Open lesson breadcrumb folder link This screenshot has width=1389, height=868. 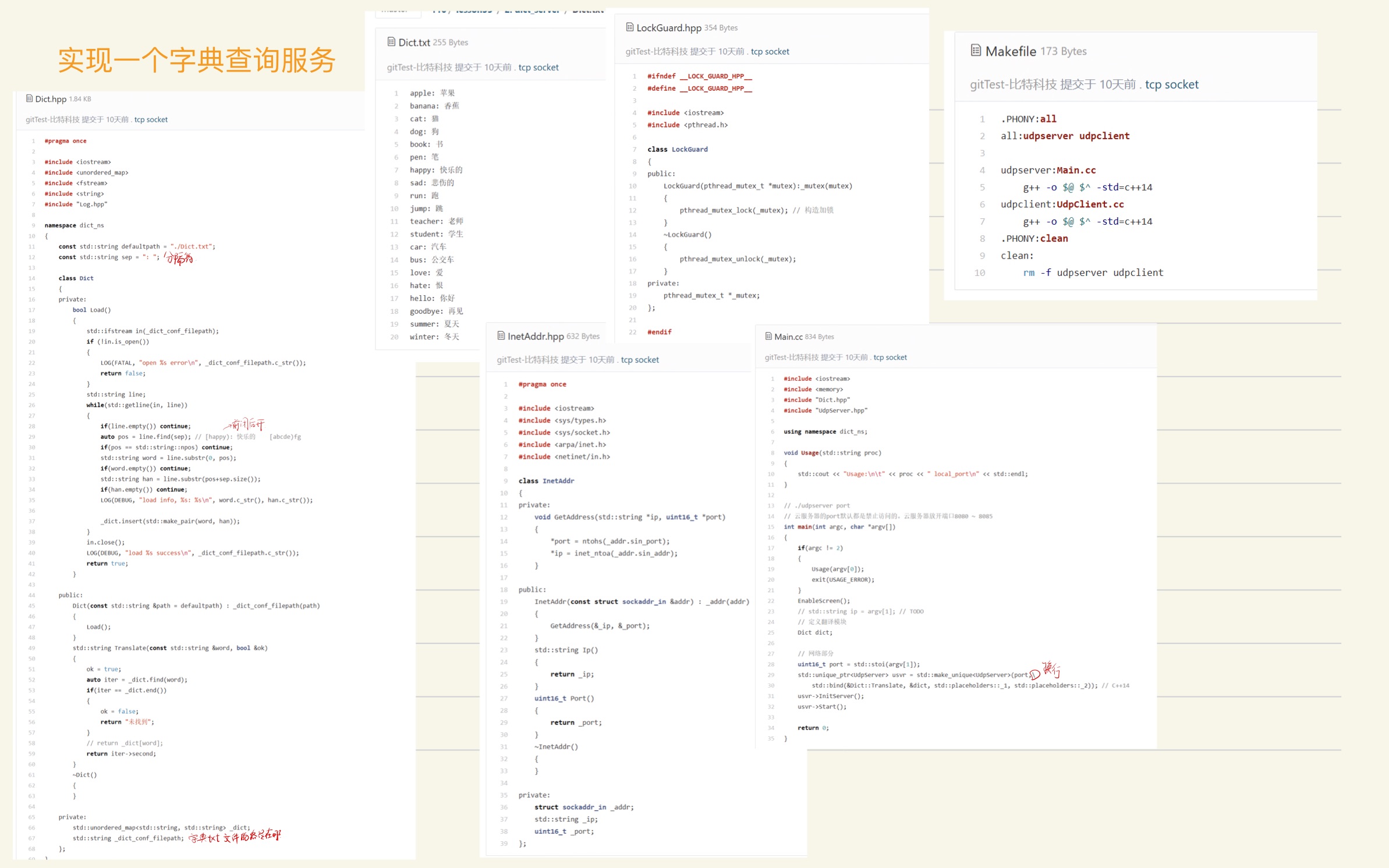click(x=473, y=10)
